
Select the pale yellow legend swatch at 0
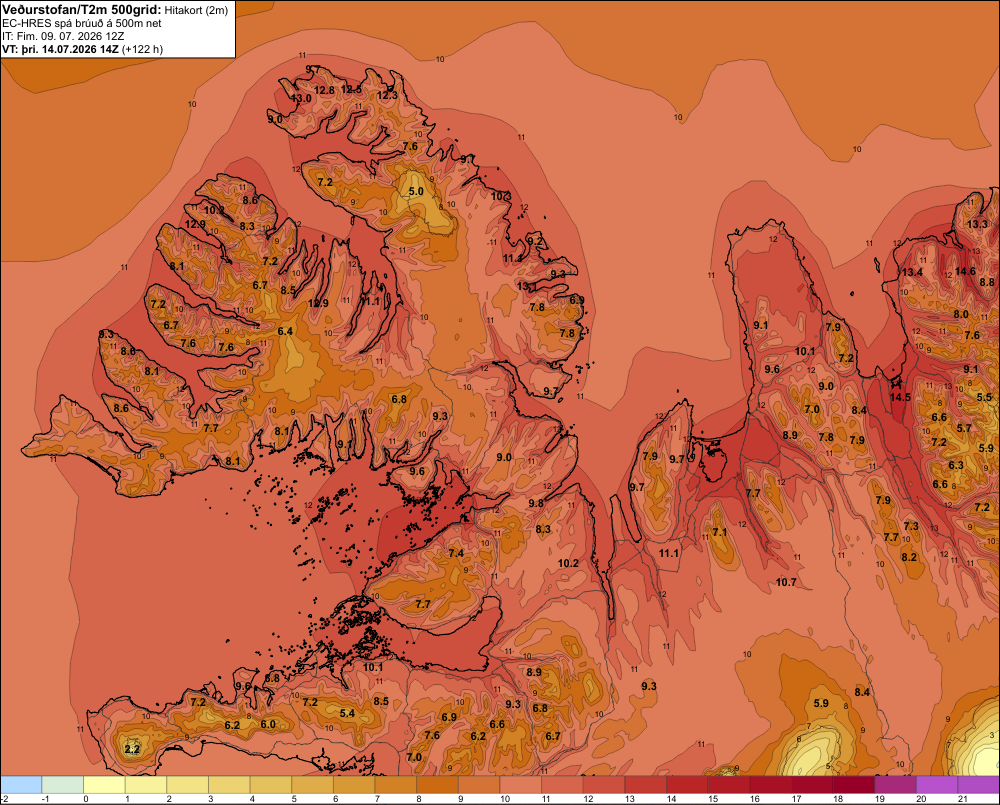[104, 784]
